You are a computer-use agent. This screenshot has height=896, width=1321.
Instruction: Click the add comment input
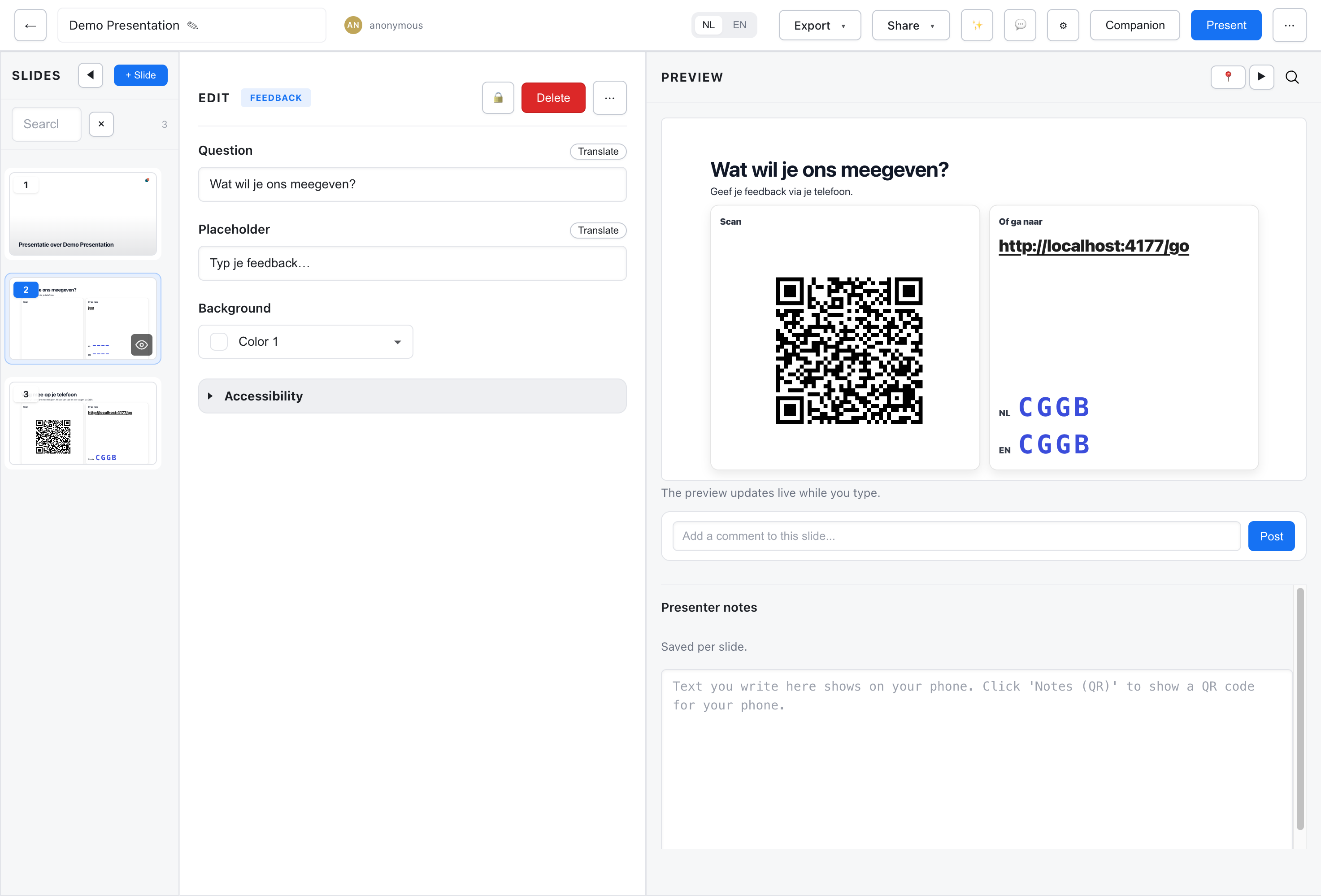[956, 536]
